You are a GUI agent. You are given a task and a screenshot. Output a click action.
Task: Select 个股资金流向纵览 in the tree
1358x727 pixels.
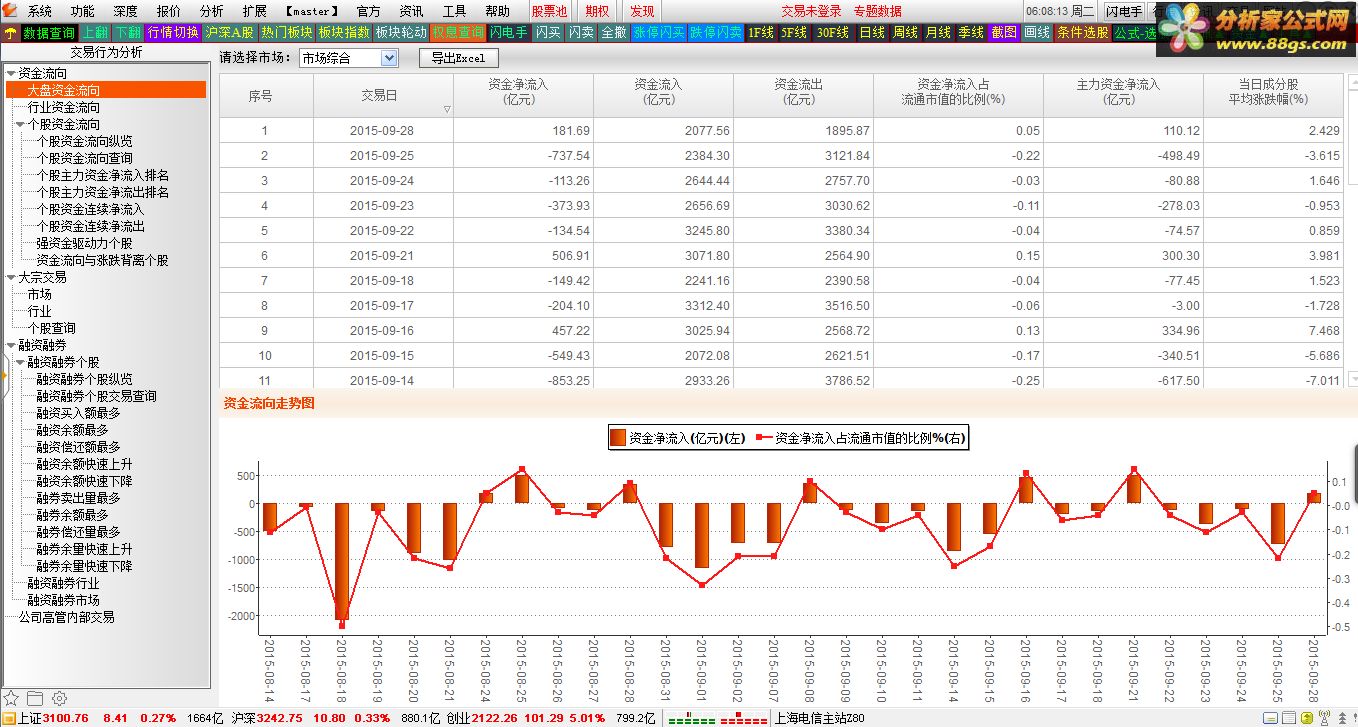click(x=84, y=142)
